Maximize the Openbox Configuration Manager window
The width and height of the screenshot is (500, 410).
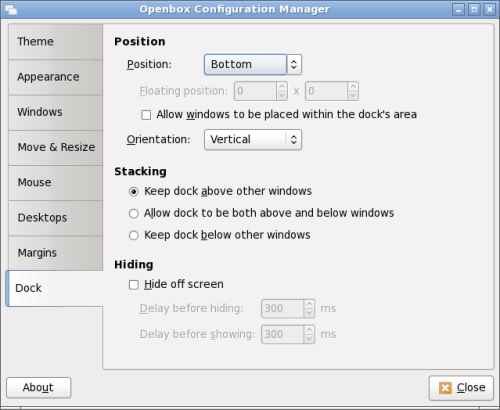pos(474,9)
